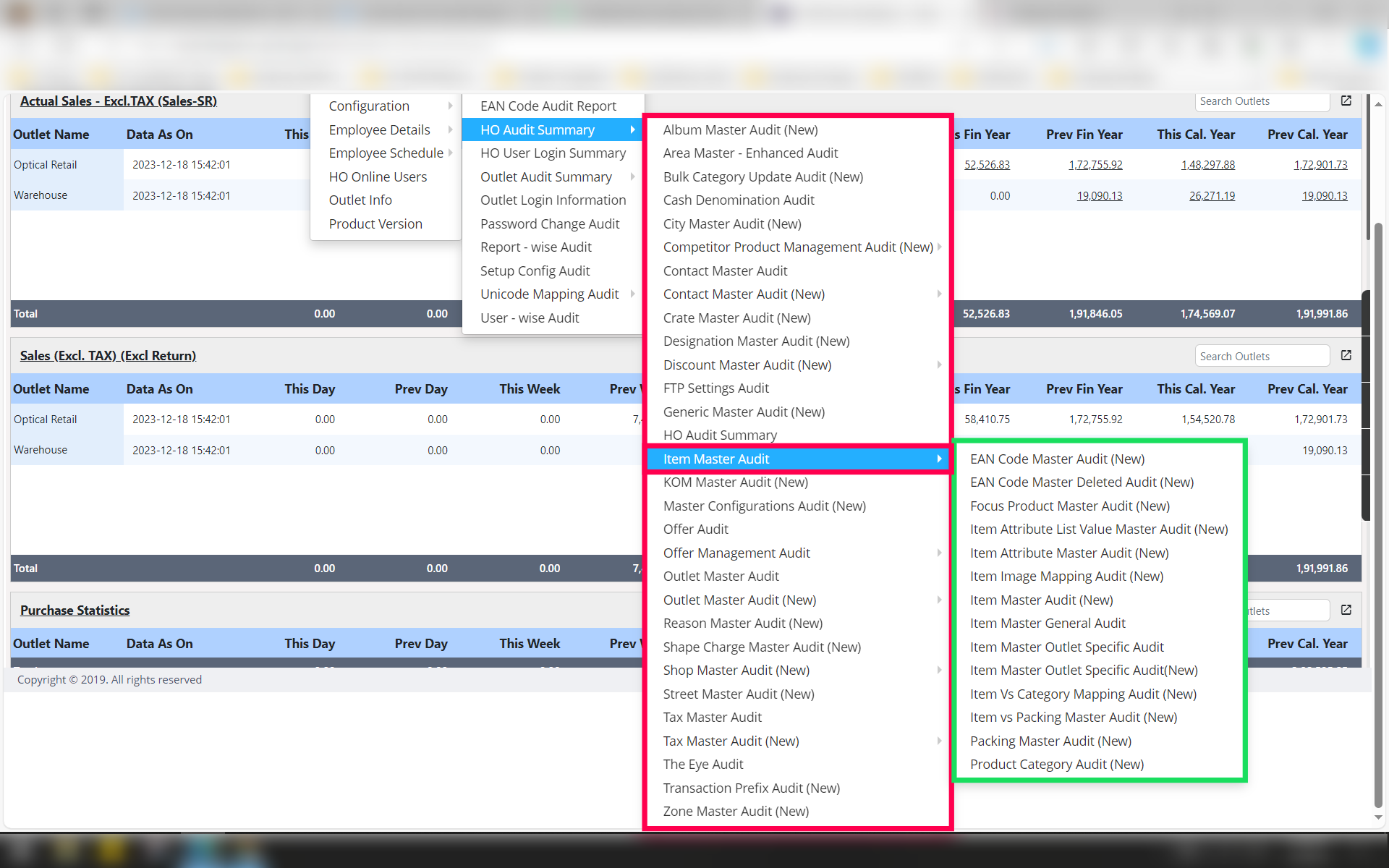Open Actual Sales panel in new window icon
The width and height of the screenshot is (1389, 868).
coord(1346,101)
